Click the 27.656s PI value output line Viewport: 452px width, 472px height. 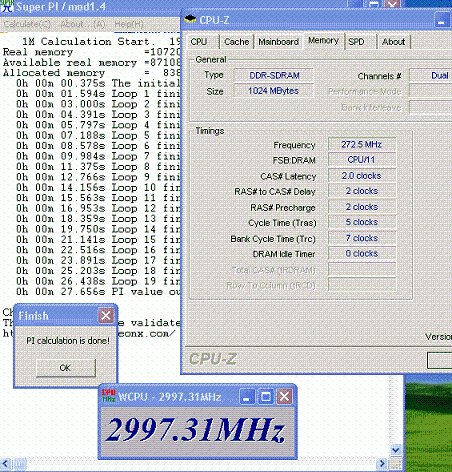click(98, 292)
